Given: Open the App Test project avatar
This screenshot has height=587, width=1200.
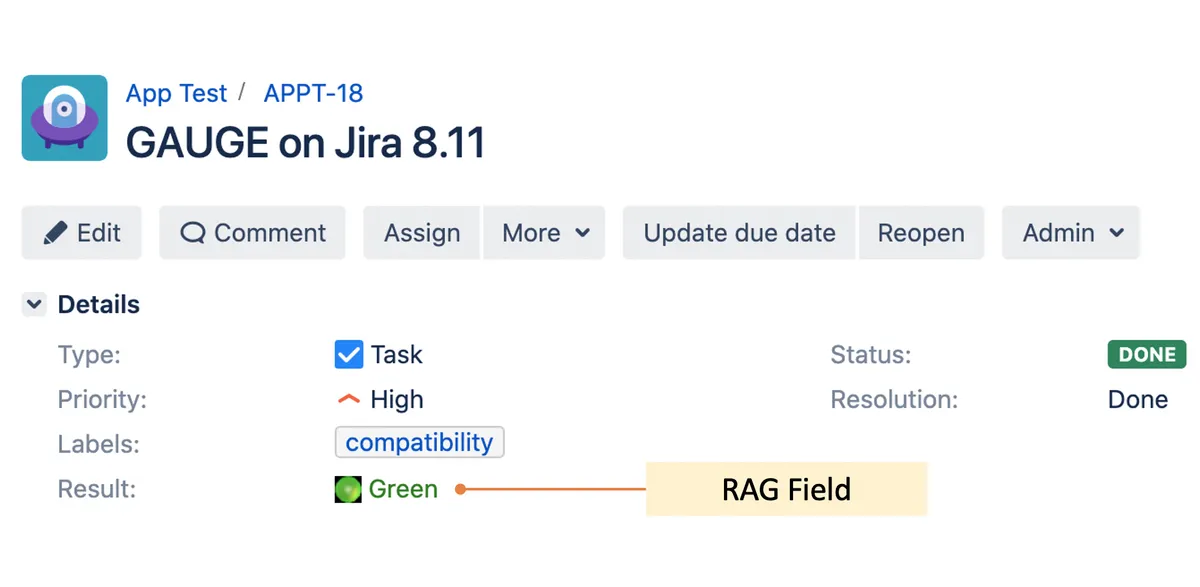Looking at the screenshot, I should point(64,118).
